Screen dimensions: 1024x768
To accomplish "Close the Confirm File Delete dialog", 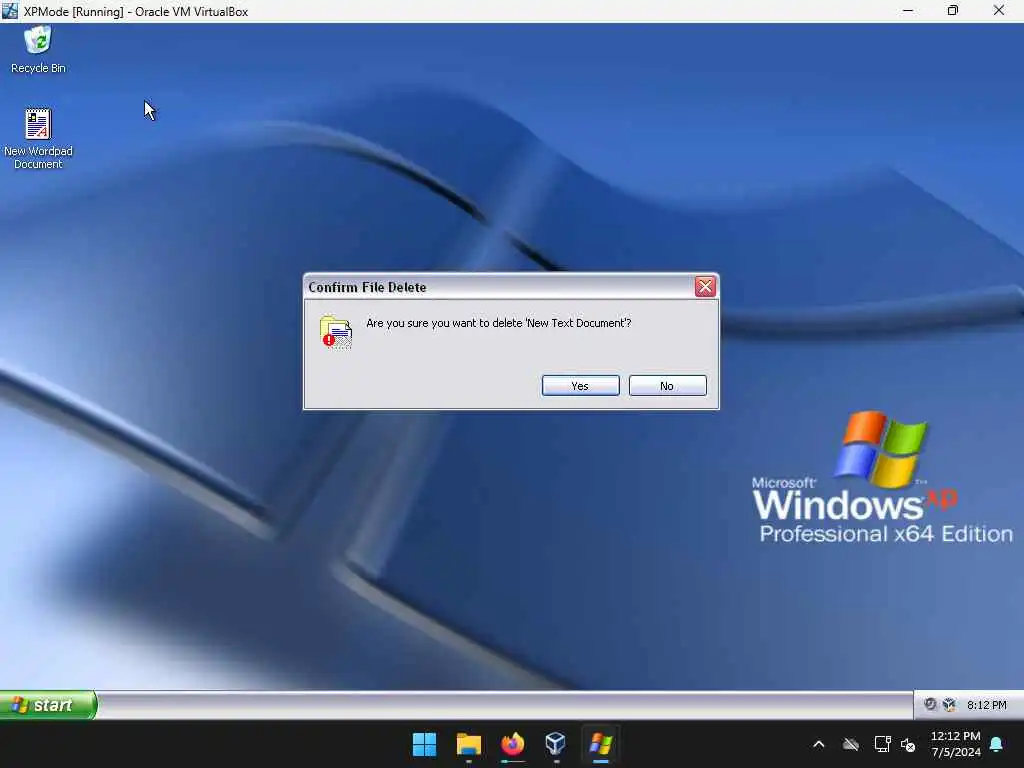I will tap(705, 287).
